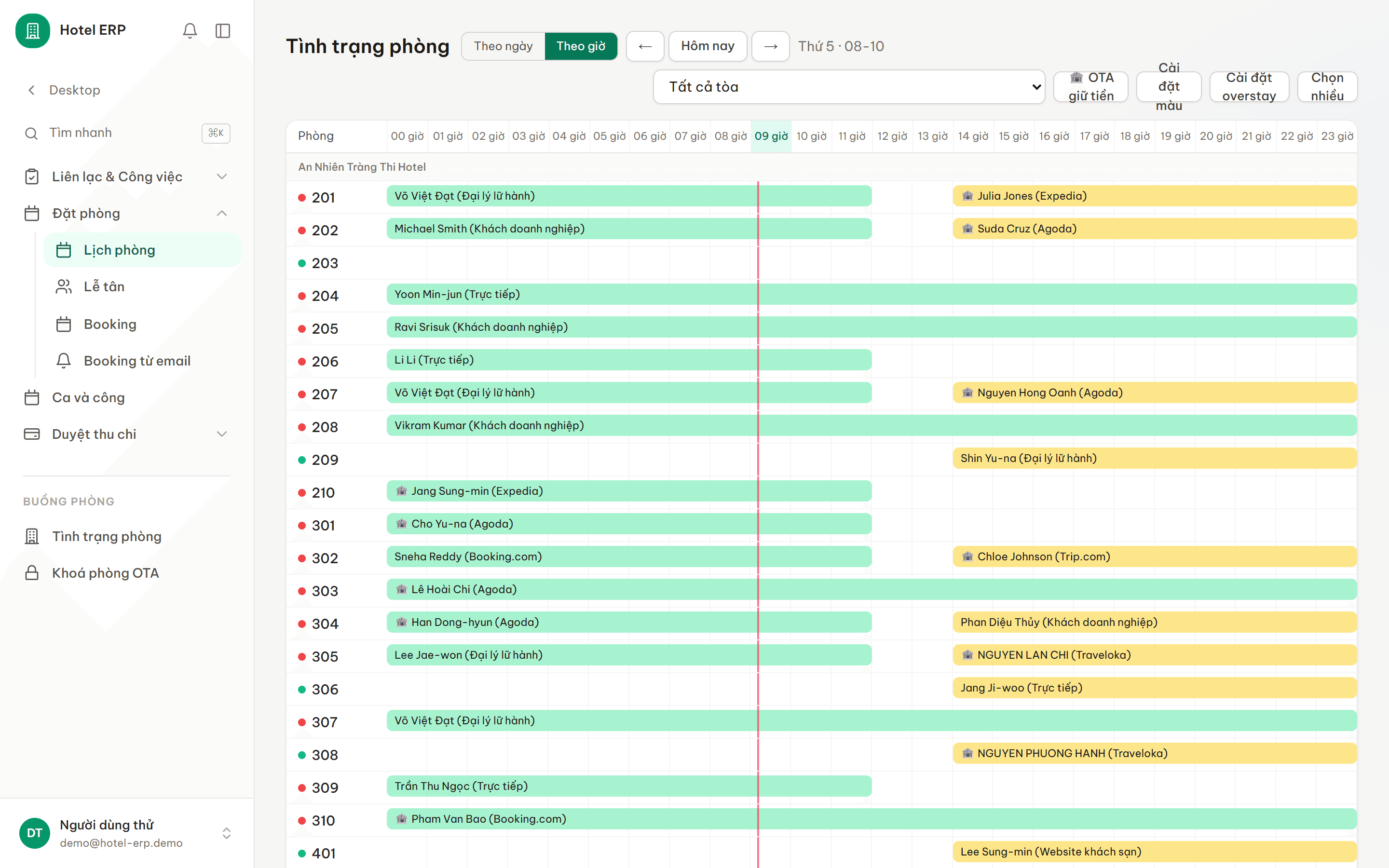Click the Hôm nay button

708,46
